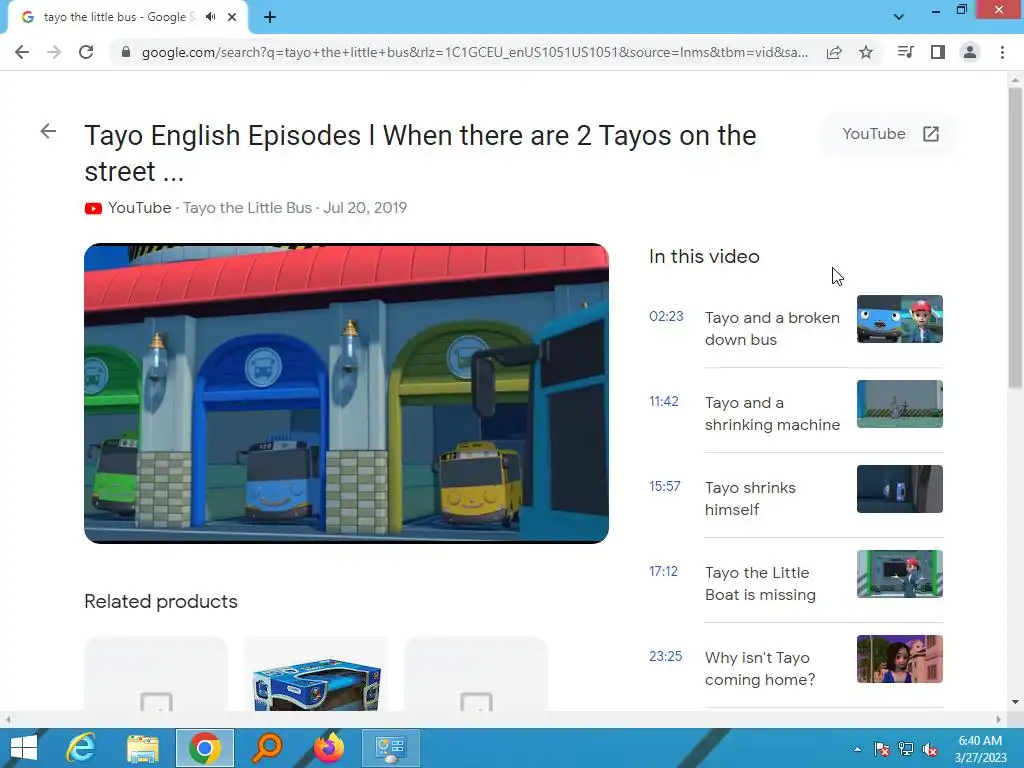
Task: Open thumbnail for Tayo shrinks himself
Action: [x=899, y=488]
